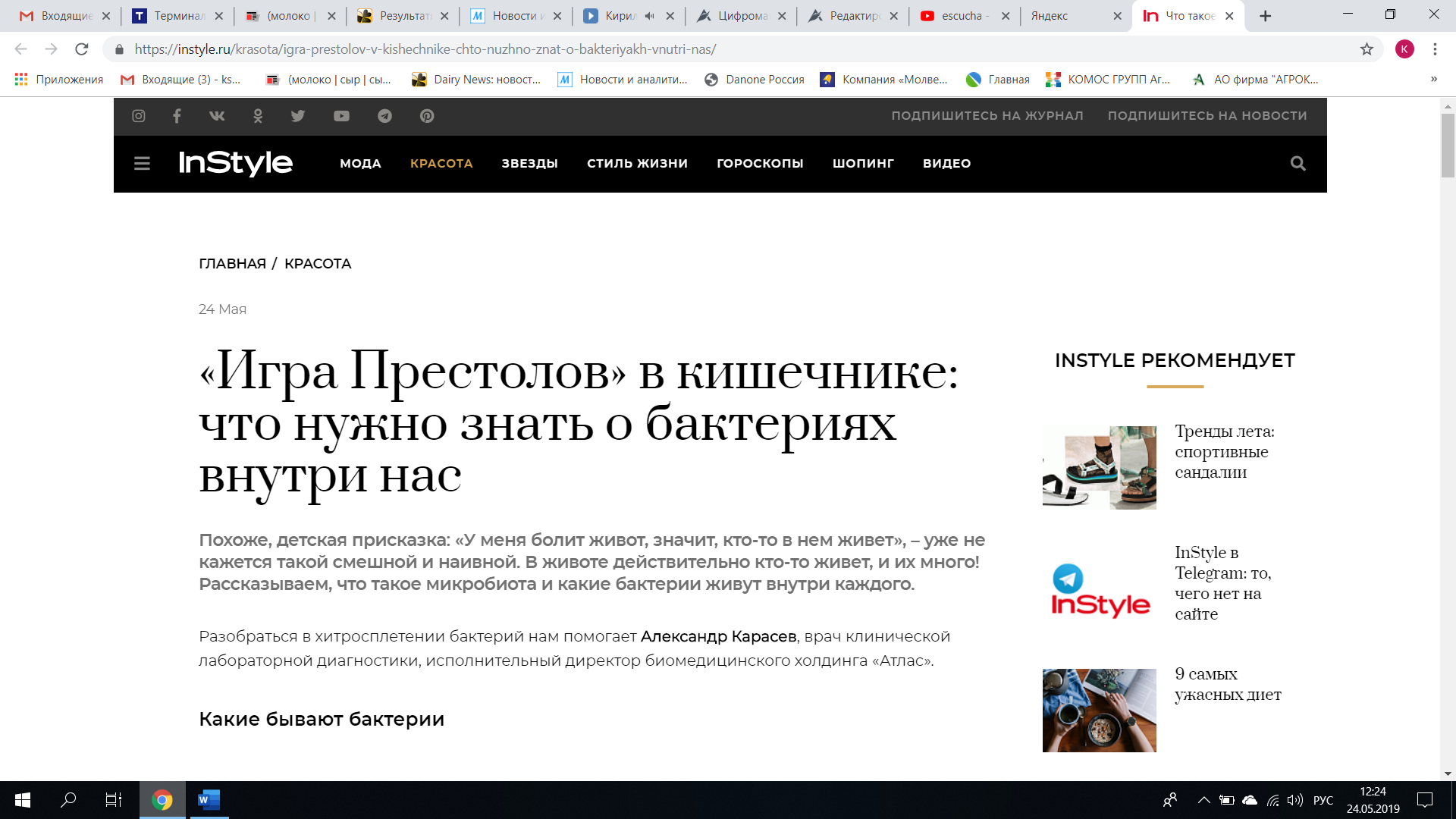Open InStyle's Instagram page icon

[x=139, y=116]
